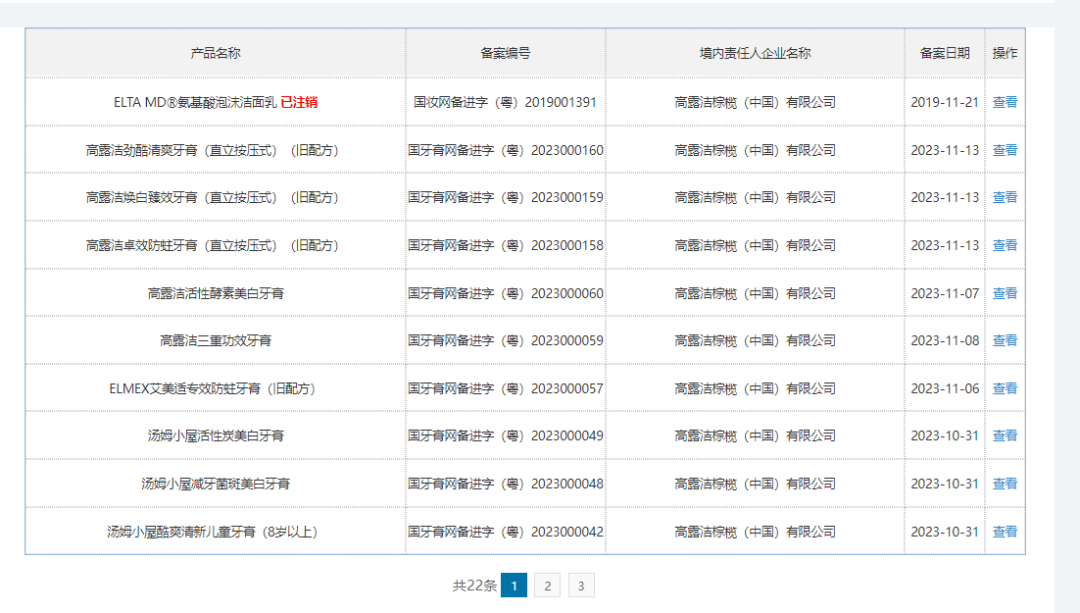Click filing number ending 2023000049

[x=506, y=436]
